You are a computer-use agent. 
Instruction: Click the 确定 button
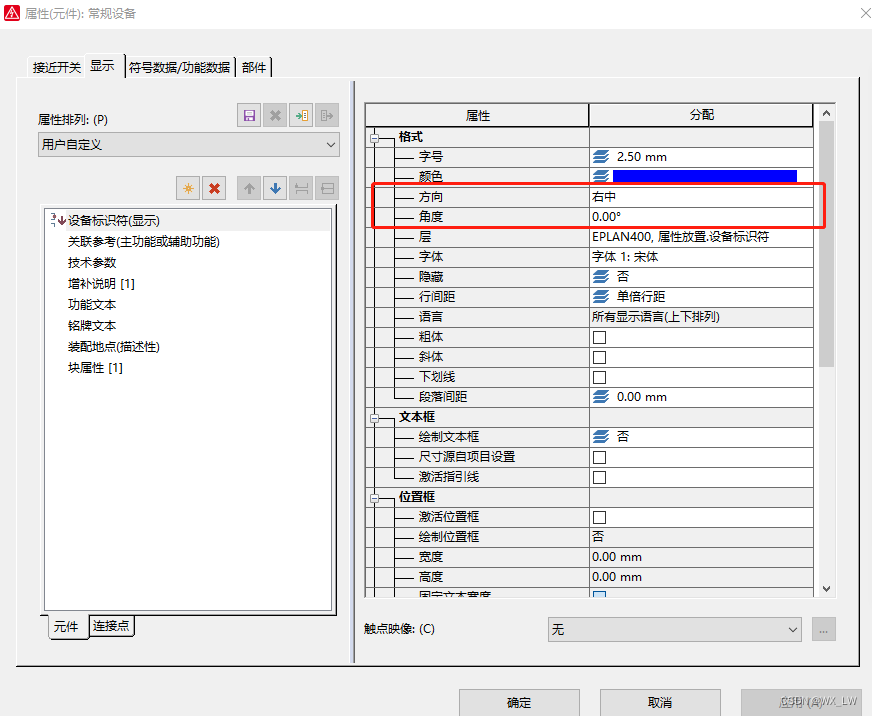coord(519,702)
